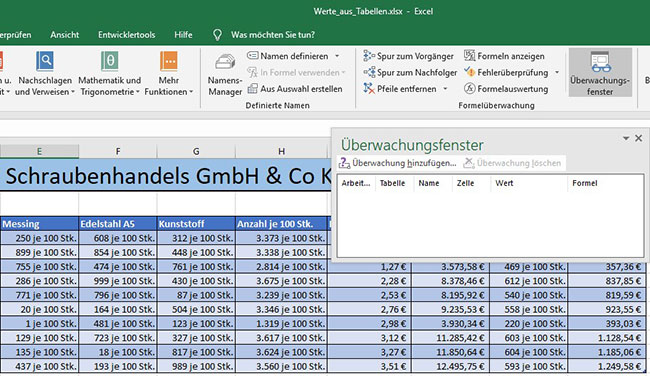Open the Entwicklertools ribbon tab

(x=126, y=35)
